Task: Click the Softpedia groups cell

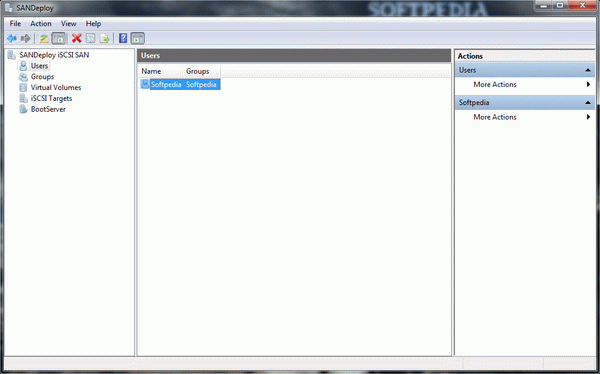Action: (x=201, y=84)
